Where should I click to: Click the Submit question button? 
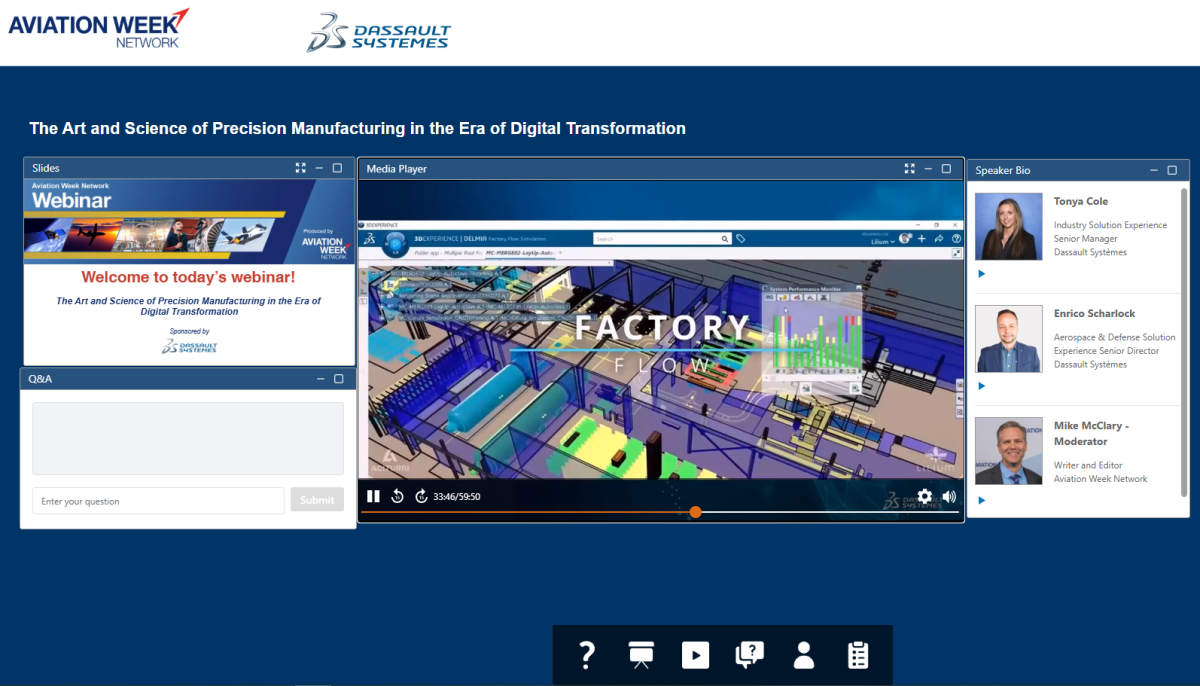pos(317,500)
